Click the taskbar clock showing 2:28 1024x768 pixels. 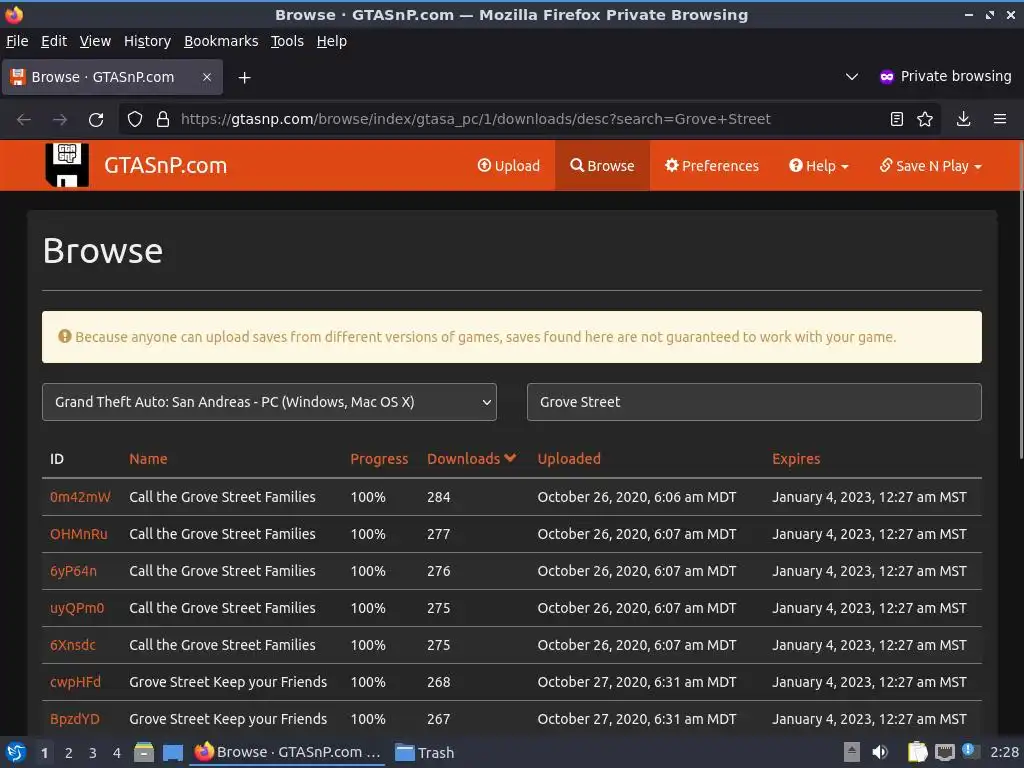[1004, 752]
